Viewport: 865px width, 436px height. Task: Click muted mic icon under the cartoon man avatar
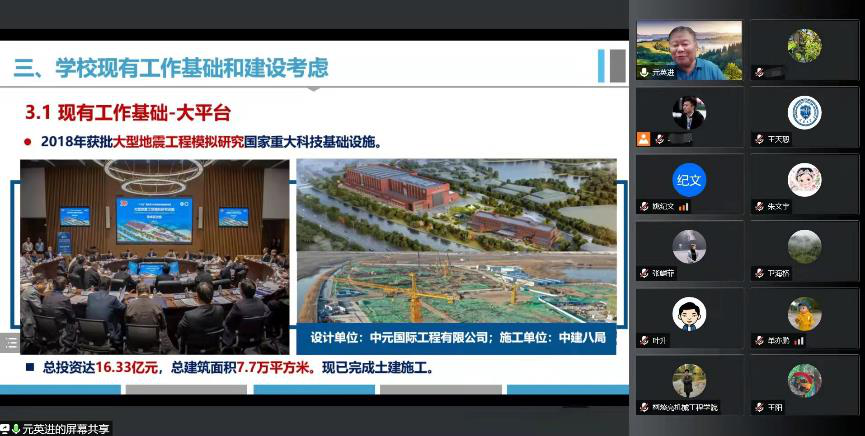tap(644, 341)
